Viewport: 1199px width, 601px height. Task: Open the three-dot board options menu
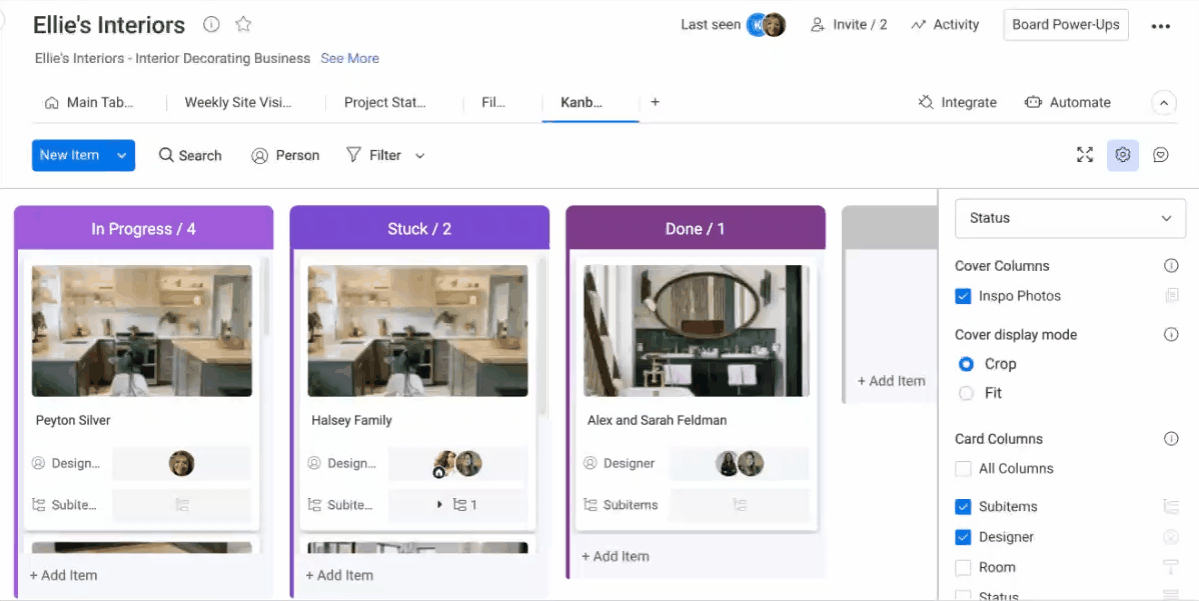pos(1160,26)
